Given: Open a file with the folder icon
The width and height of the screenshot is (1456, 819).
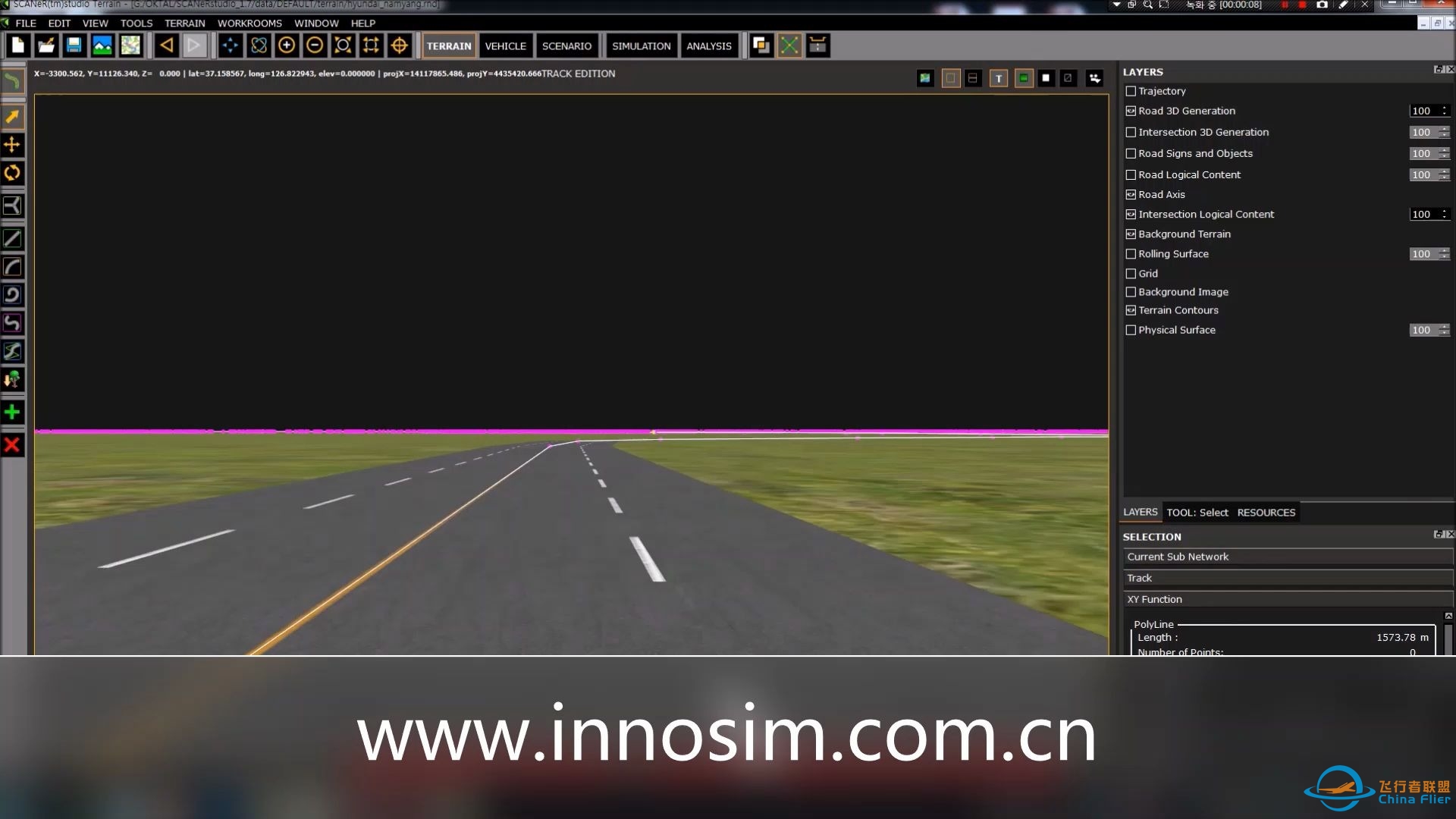Looking at the screenshot, I should pyautogui.click(x=46, y=45).
